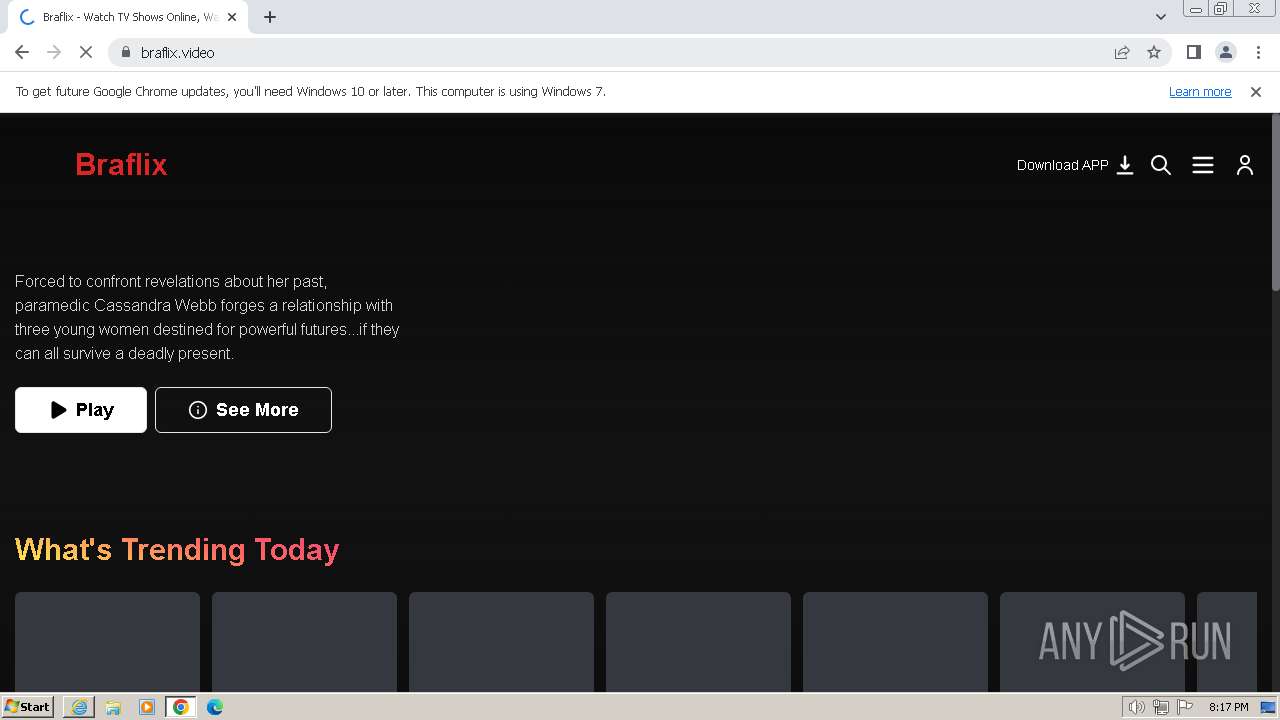The height and width of the screenshot is (720, 1280).
Task: Dismiss the Chrome update notification bar
Action: pyautogui.click(x=1256, y=91)
